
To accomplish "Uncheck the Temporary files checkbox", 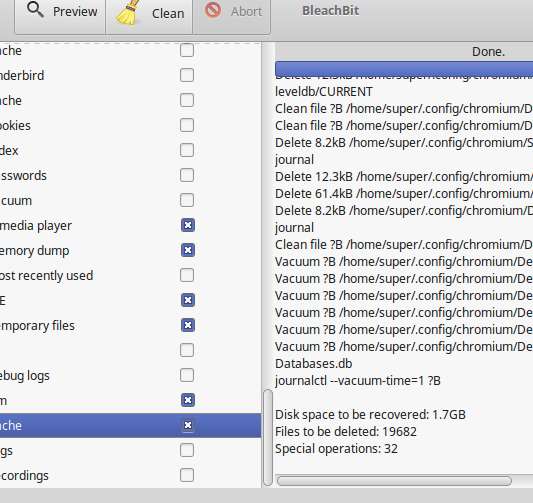I will coord(188,325).
